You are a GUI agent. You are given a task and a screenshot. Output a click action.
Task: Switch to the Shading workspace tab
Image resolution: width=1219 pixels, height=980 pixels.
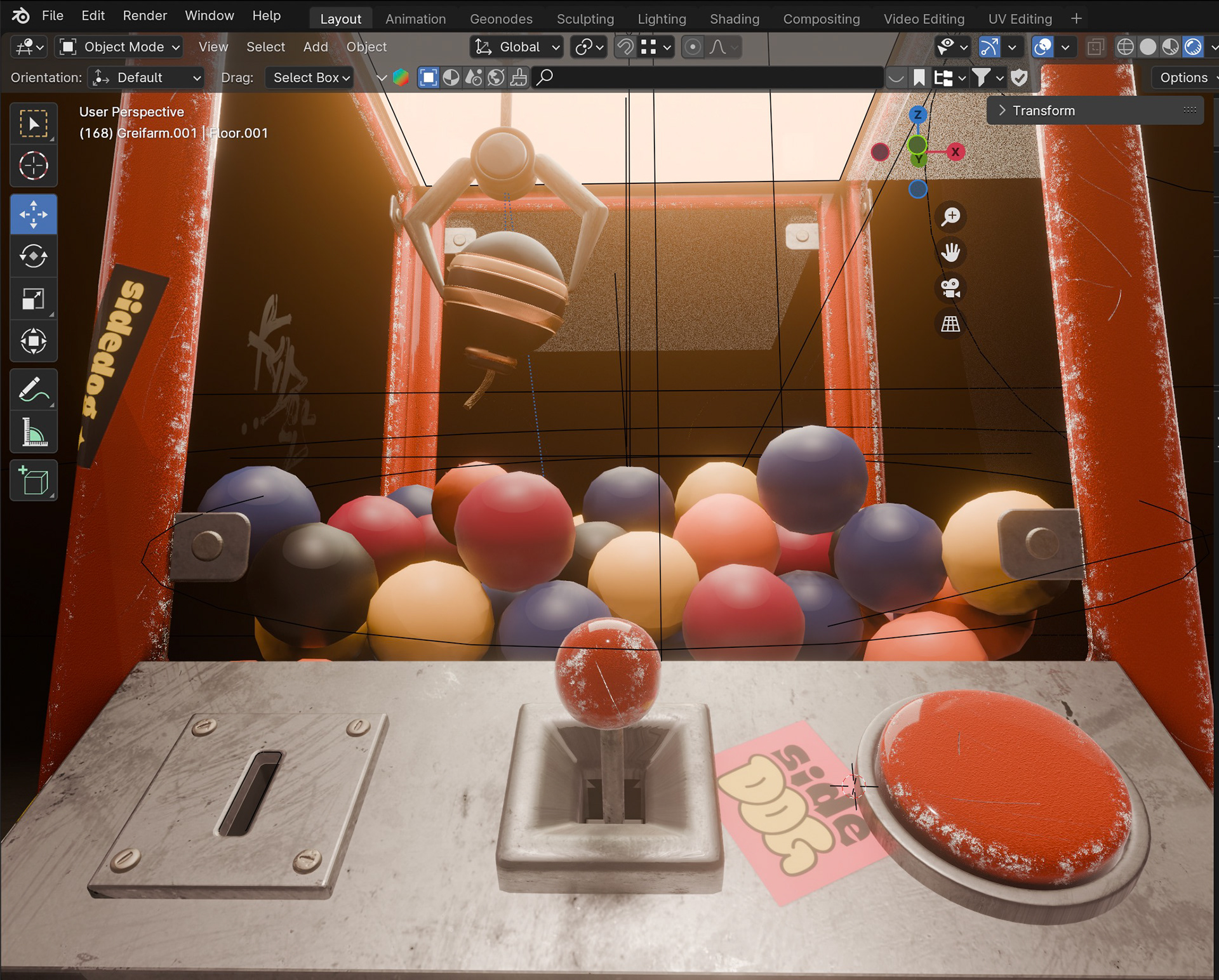(734, 19)
